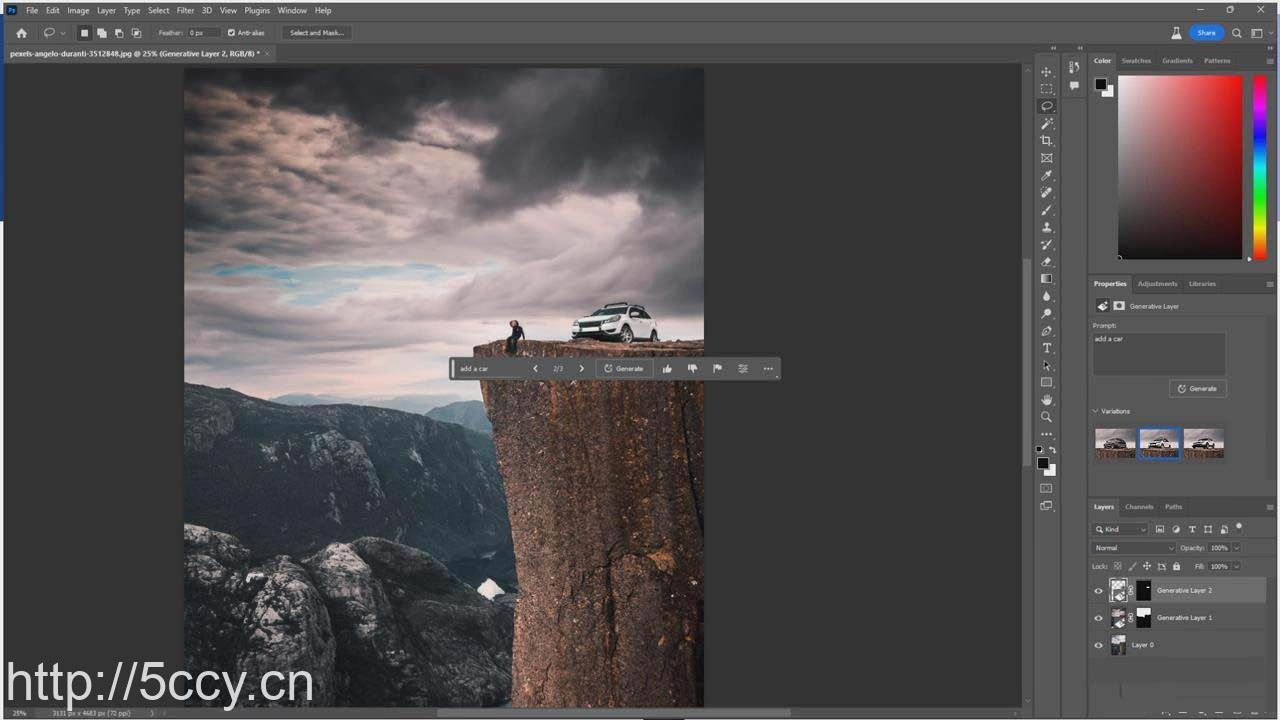Viewport: 1280px width, 720px height.
Task: Collapse the Variations section
Action: point(1095,411)
